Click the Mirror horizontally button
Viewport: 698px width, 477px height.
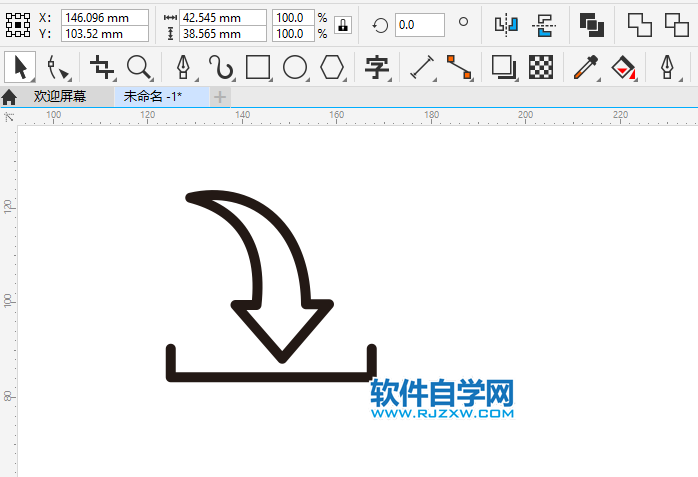(507, 25)
